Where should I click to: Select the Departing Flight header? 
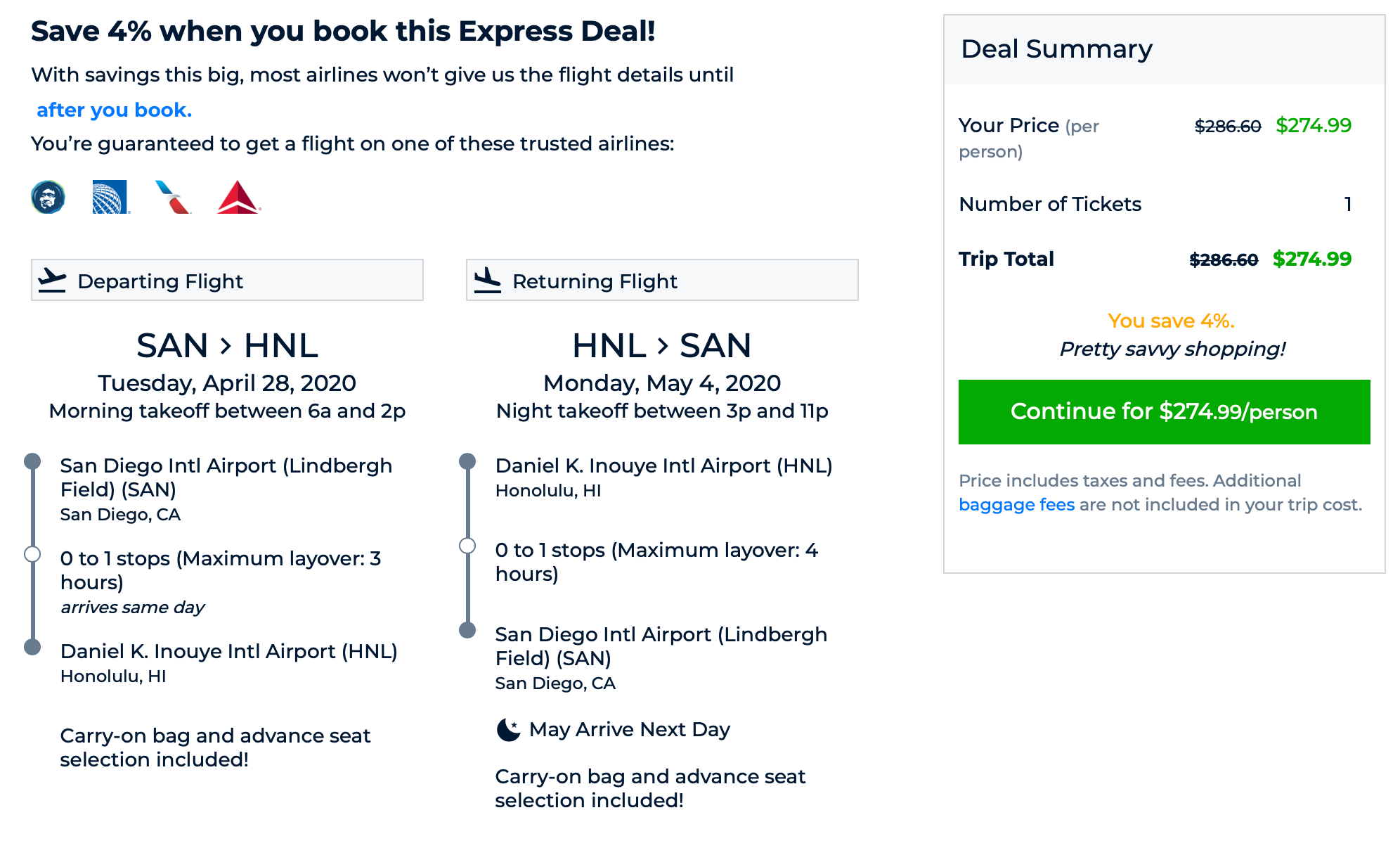click(227, 280)
